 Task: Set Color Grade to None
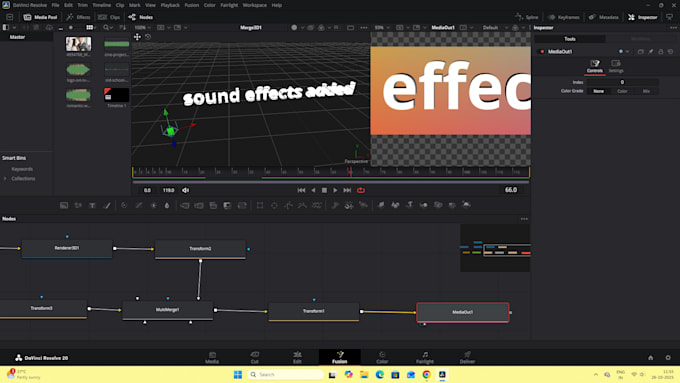tap(598, 91)
